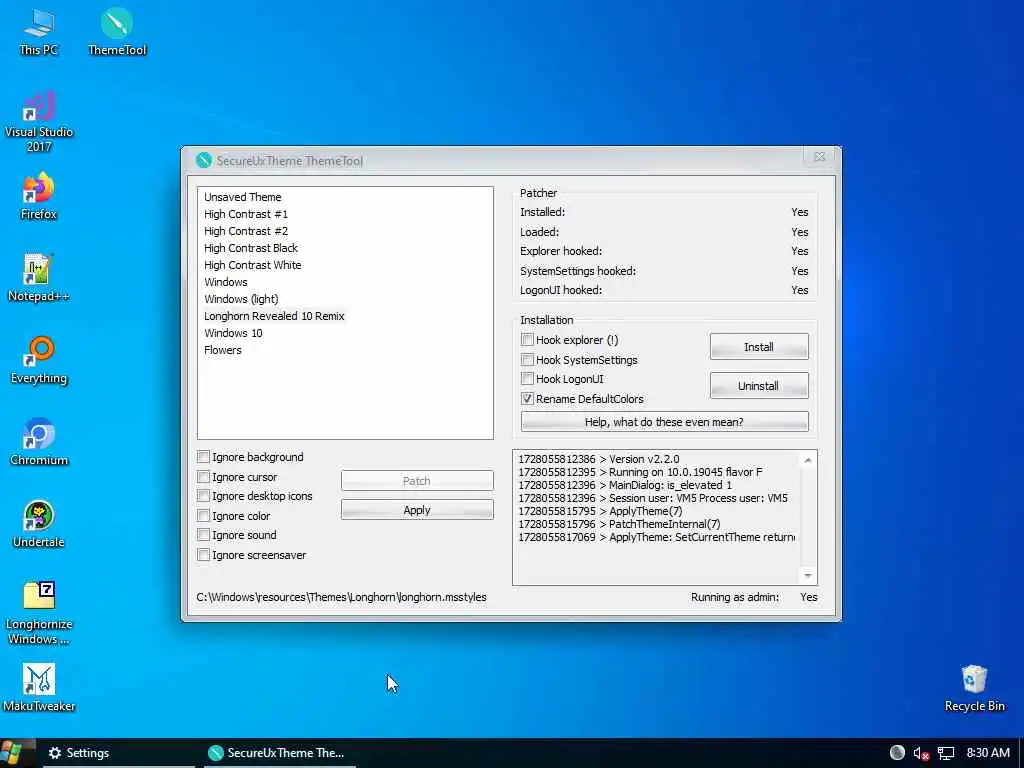Switch to SecureUxTheme taskbar button
Screen dimensions: 1024x768
click(x=280, y=753)
